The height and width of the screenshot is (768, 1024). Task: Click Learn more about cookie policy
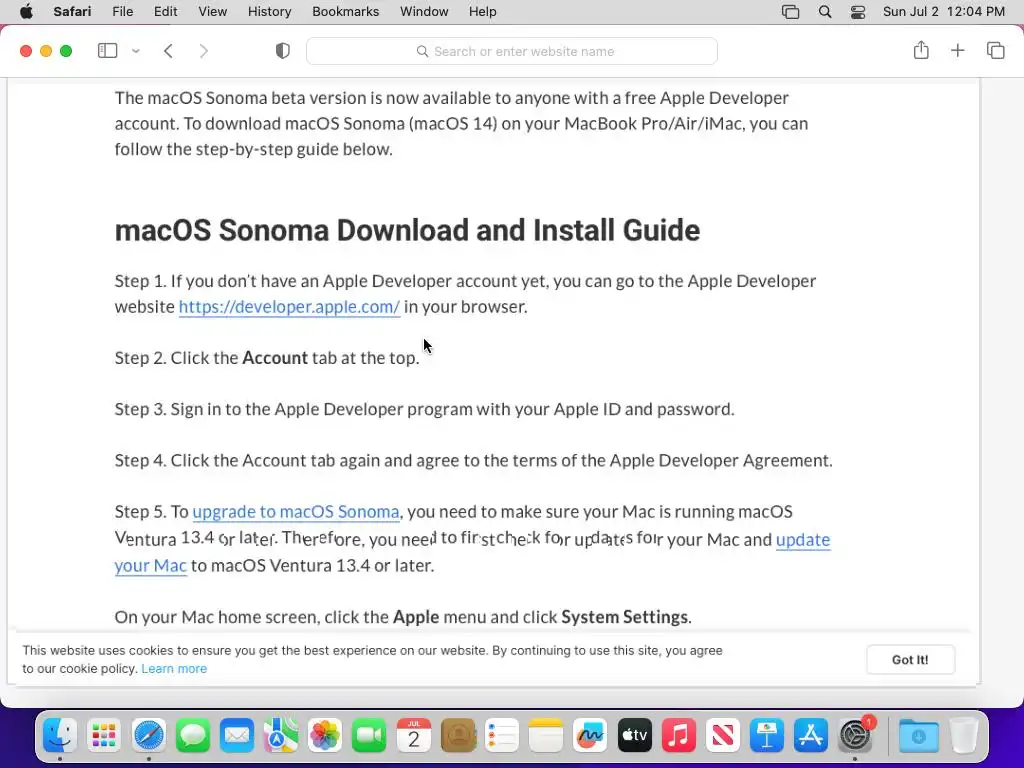[x=174, y=669]
